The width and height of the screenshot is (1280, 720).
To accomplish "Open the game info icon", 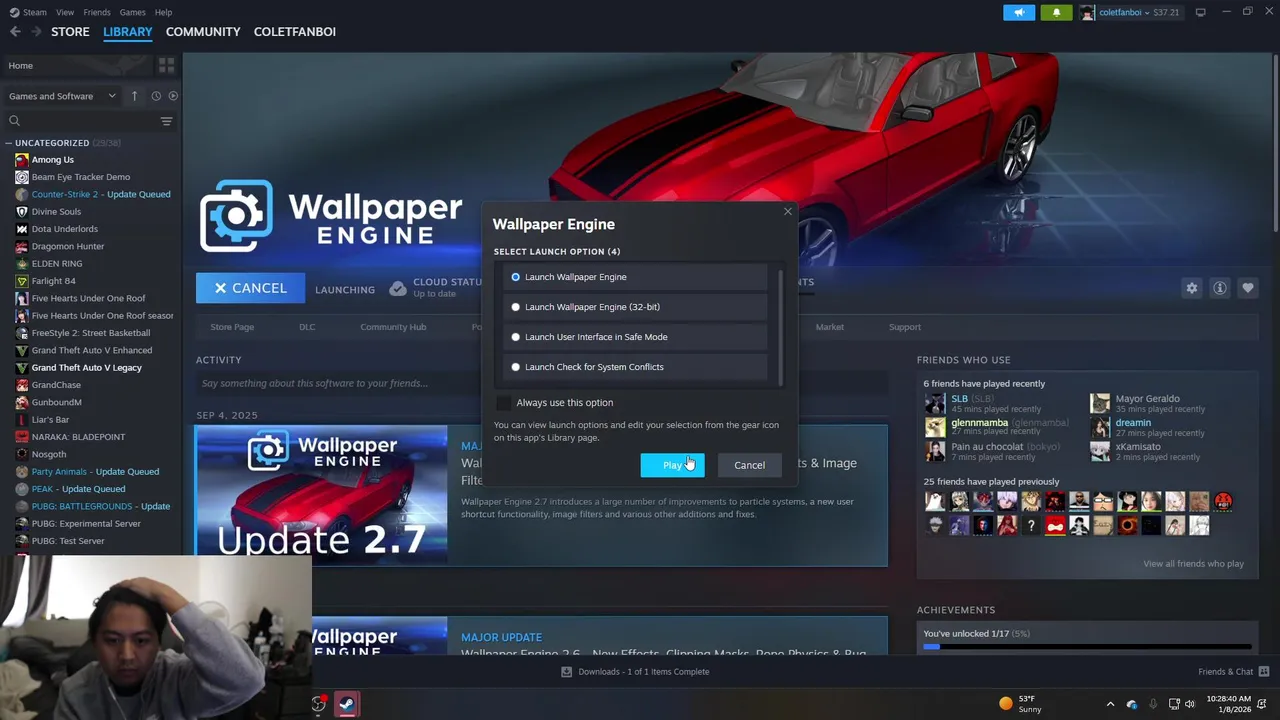I will click(1219, 288).
